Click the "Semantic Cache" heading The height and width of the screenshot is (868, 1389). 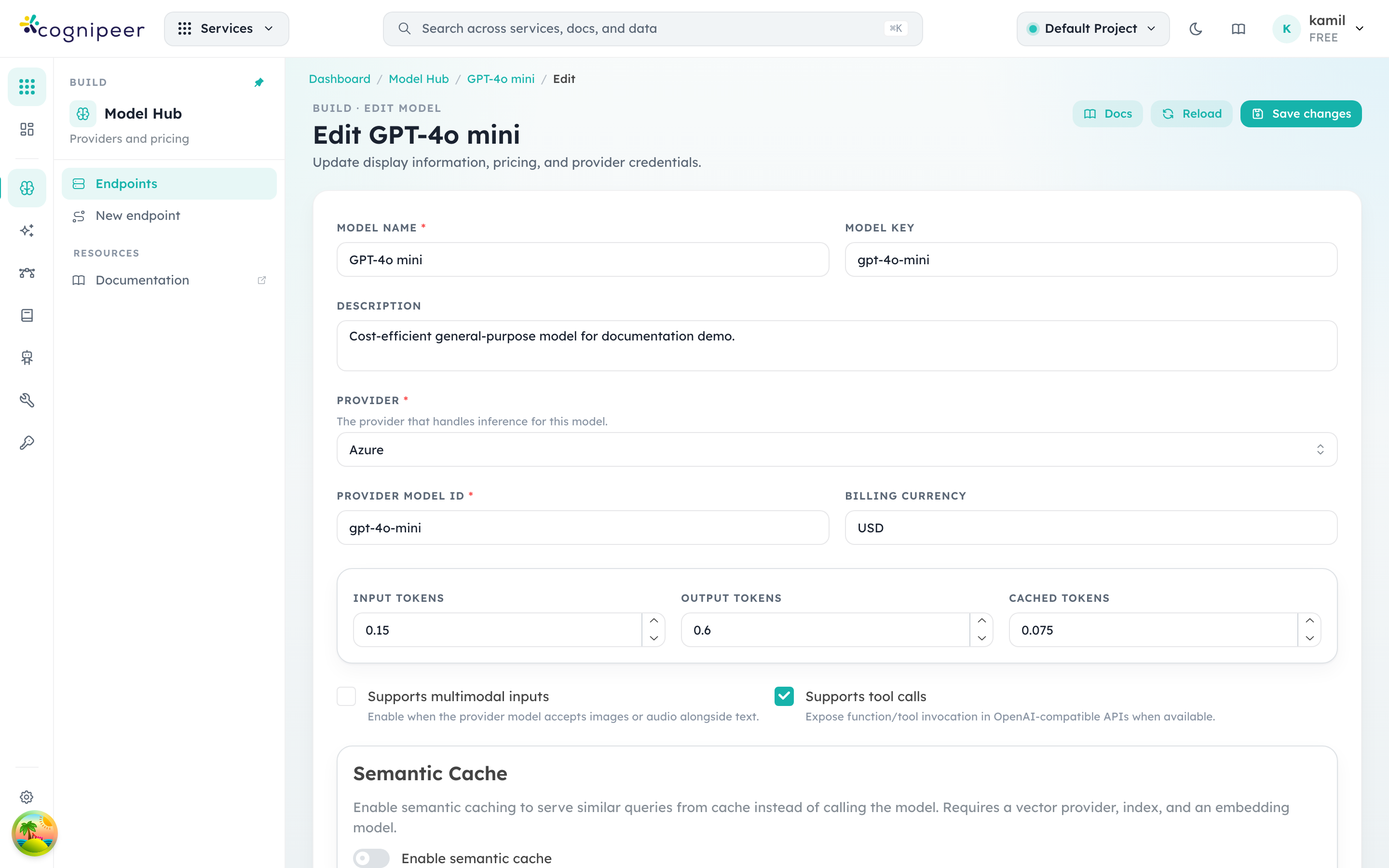click(430, 773)
